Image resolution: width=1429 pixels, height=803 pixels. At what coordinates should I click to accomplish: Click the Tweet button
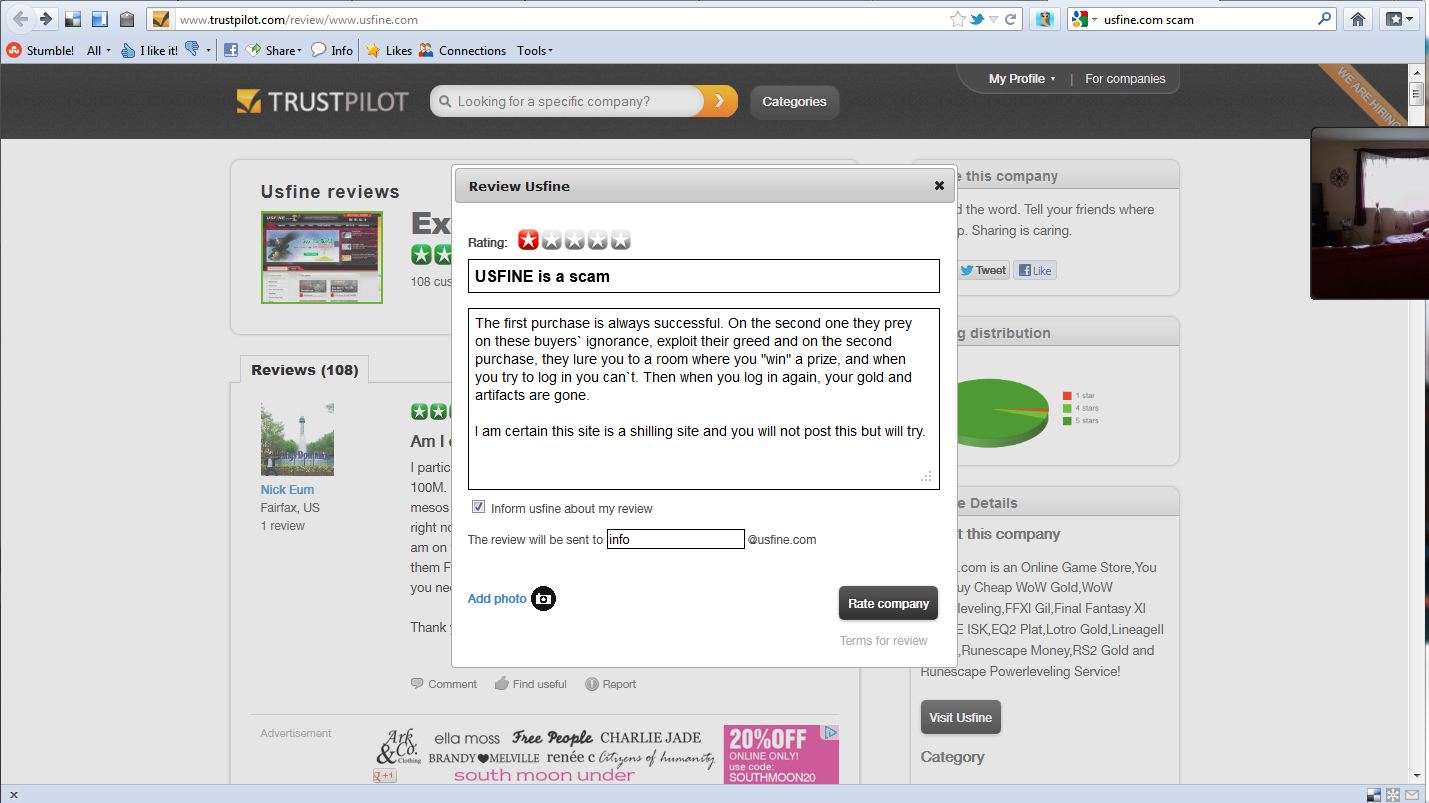(x=983, y=270)
